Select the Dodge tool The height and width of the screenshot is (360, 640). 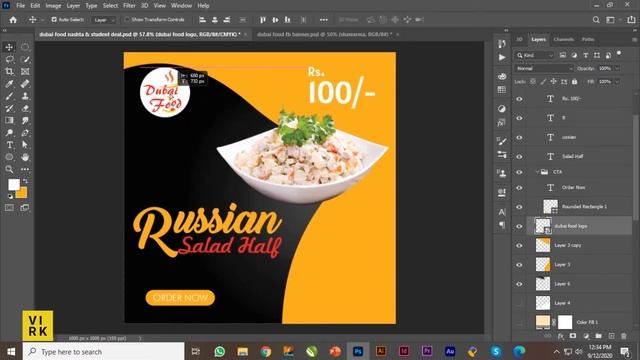pyautogui.click(x=9, y=133)
